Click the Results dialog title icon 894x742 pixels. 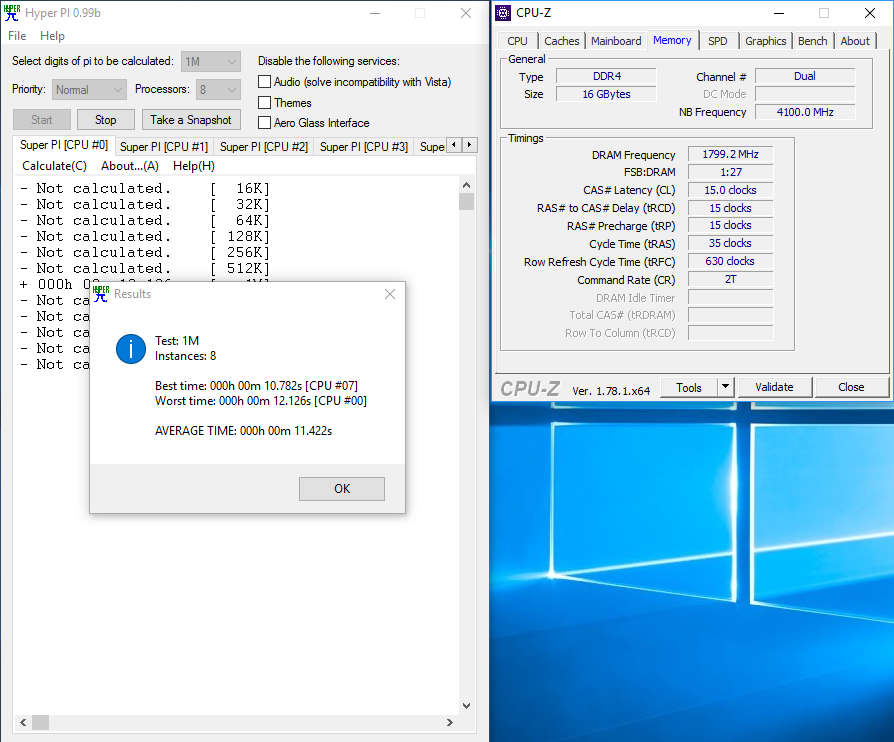click(x=101, y=294)
